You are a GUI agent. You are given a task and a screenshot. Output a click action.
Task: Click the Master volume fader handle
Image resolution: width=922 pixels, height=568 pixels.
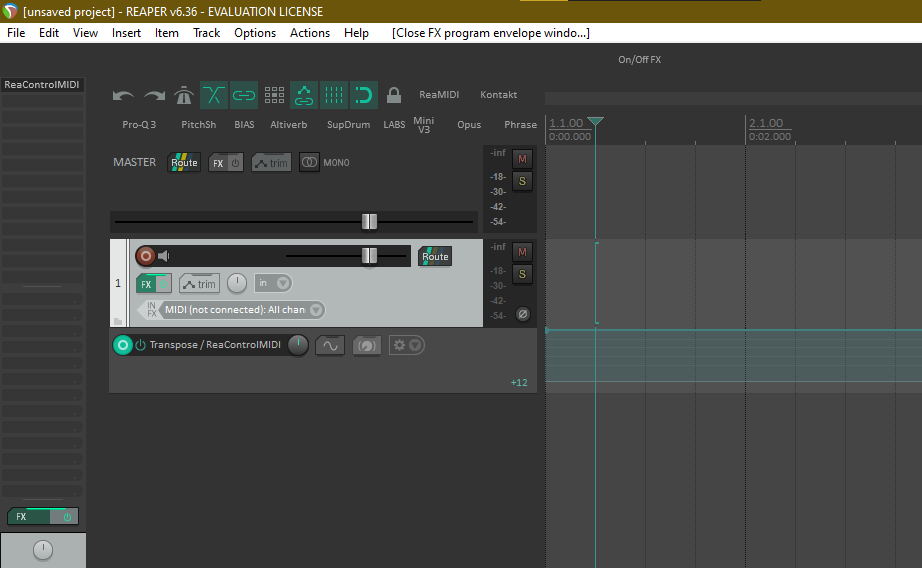pyautogui.click(x=369, y=222)
